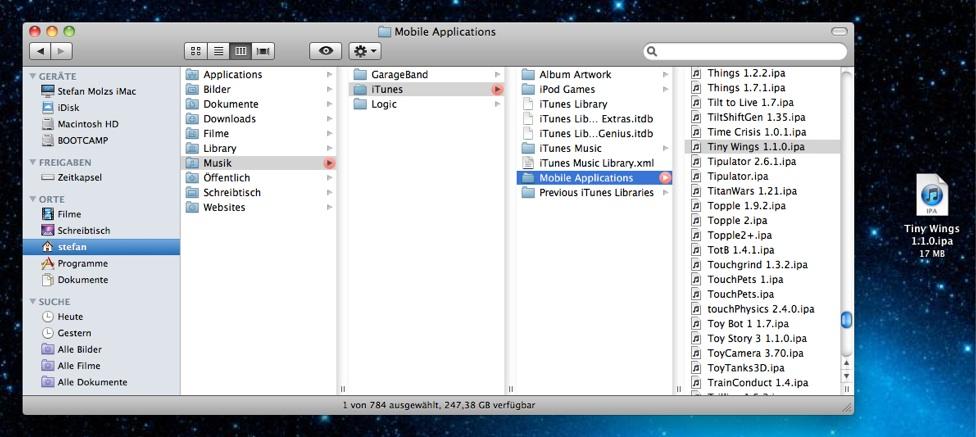Open Alle Bilder saved search
The image size is (976, 437).
click(101, 349)
